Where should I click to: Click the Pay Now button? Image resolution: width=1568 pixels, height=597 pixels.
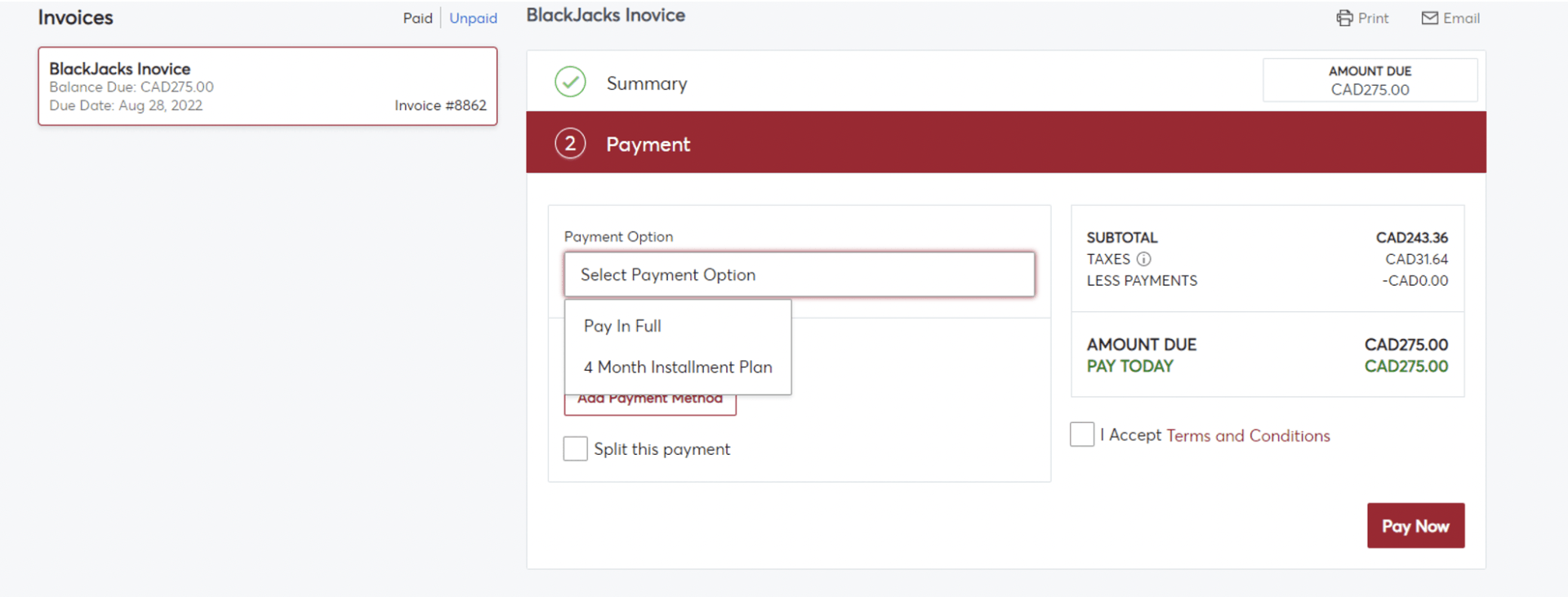[x=1415, y=526]
